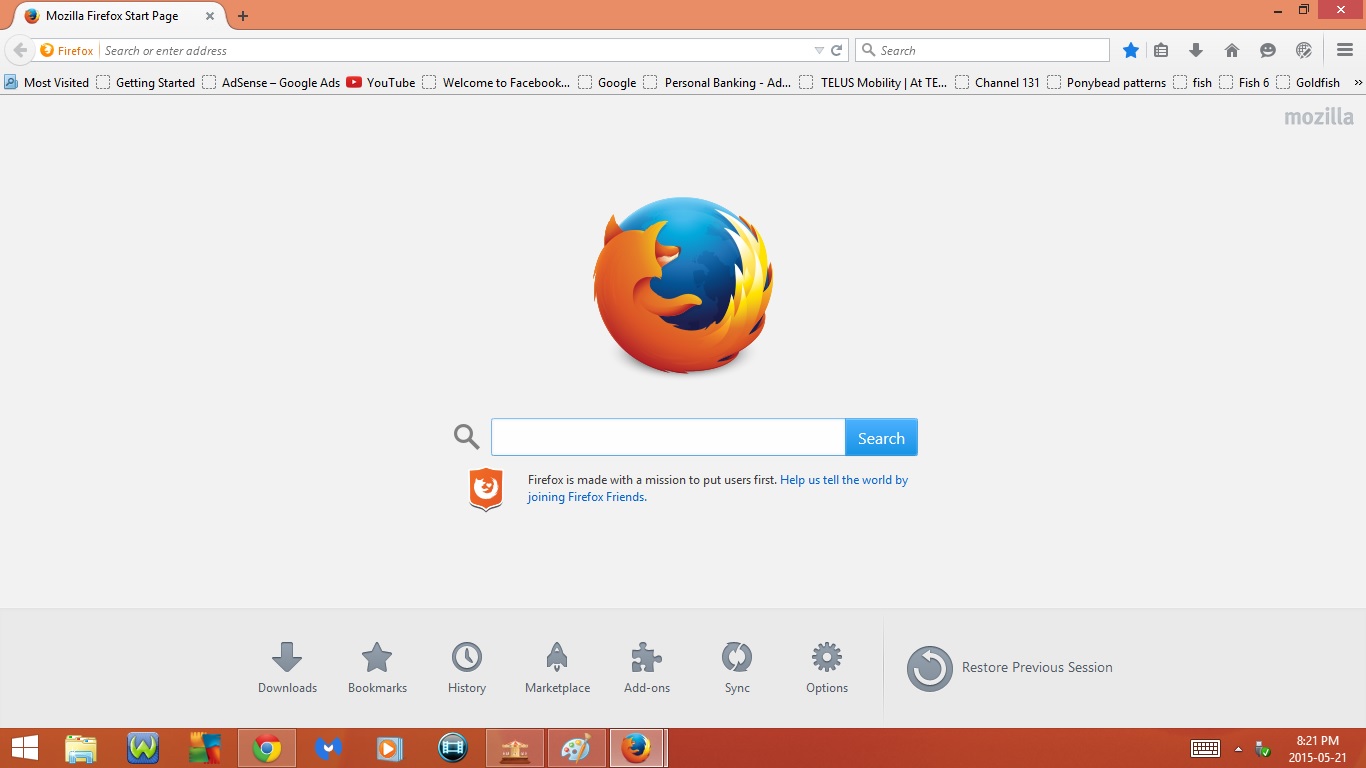1366x768 pixels.
Task: Open Sync from the start page
Action: [737, 668]
